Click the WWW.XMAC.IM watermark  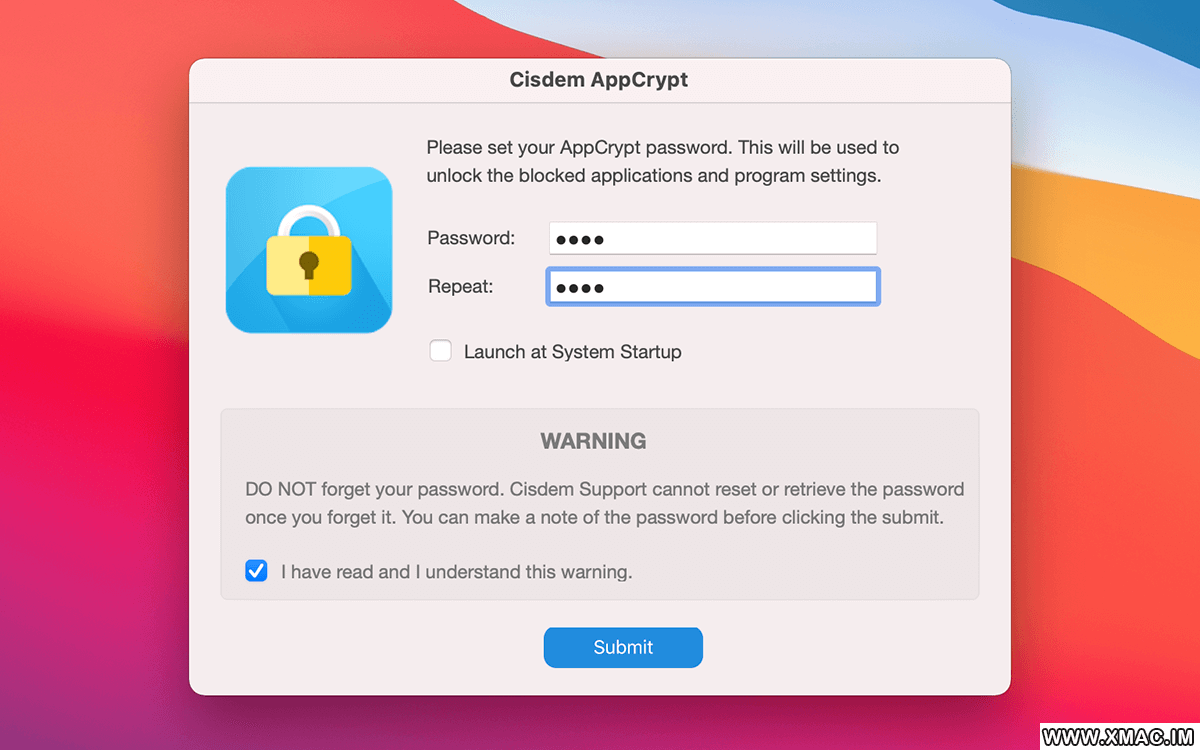tap(1118, 737)
